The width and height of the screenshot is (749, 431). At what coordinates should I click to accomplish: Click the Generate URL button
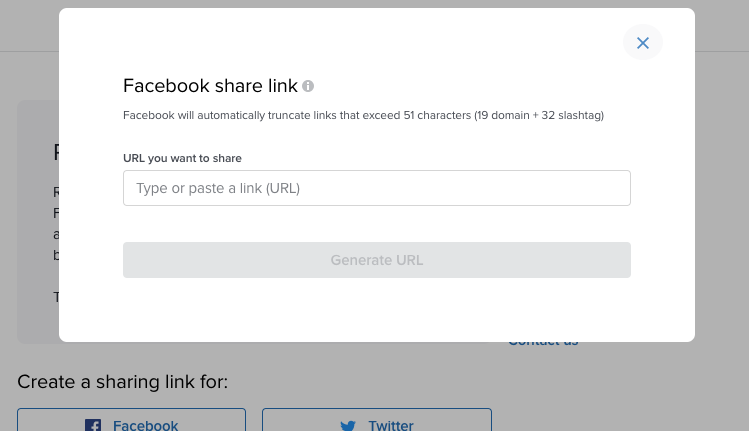pos(376,260)
